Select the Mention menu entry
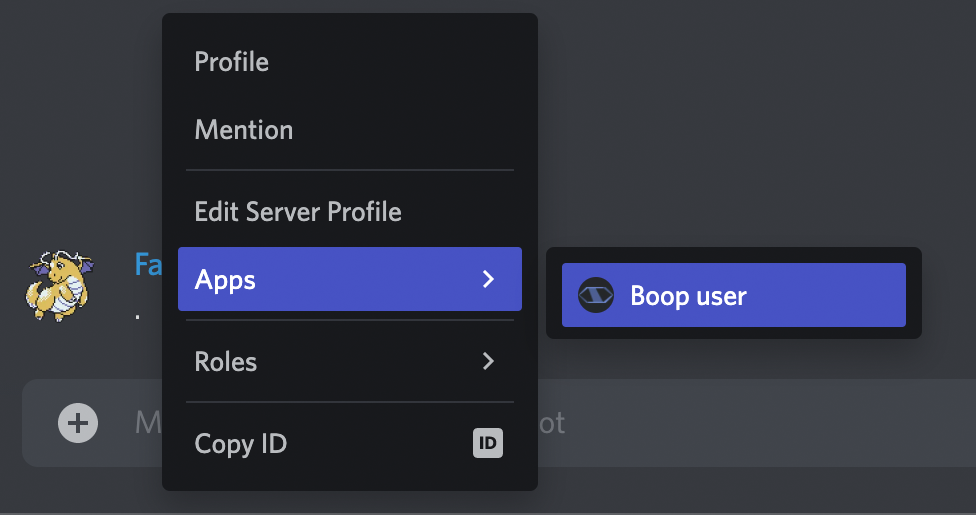Image resolution: width=976 pixels, height=515 pixels. pyautogui.click(x=243, y=130)
